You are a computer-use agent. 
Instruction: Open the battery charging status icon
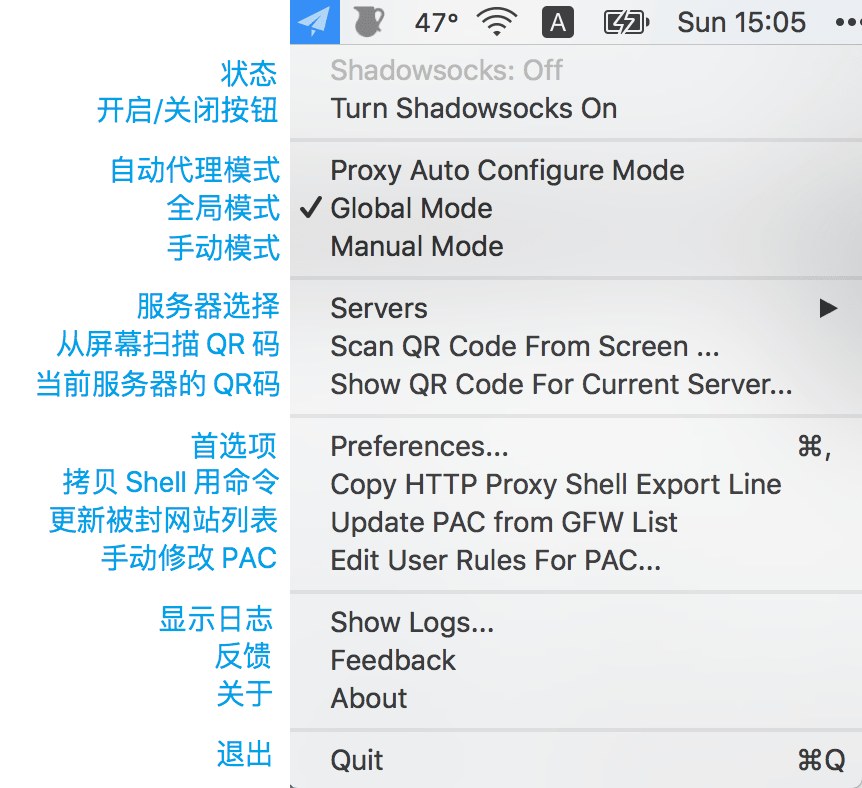coord(626,23)
